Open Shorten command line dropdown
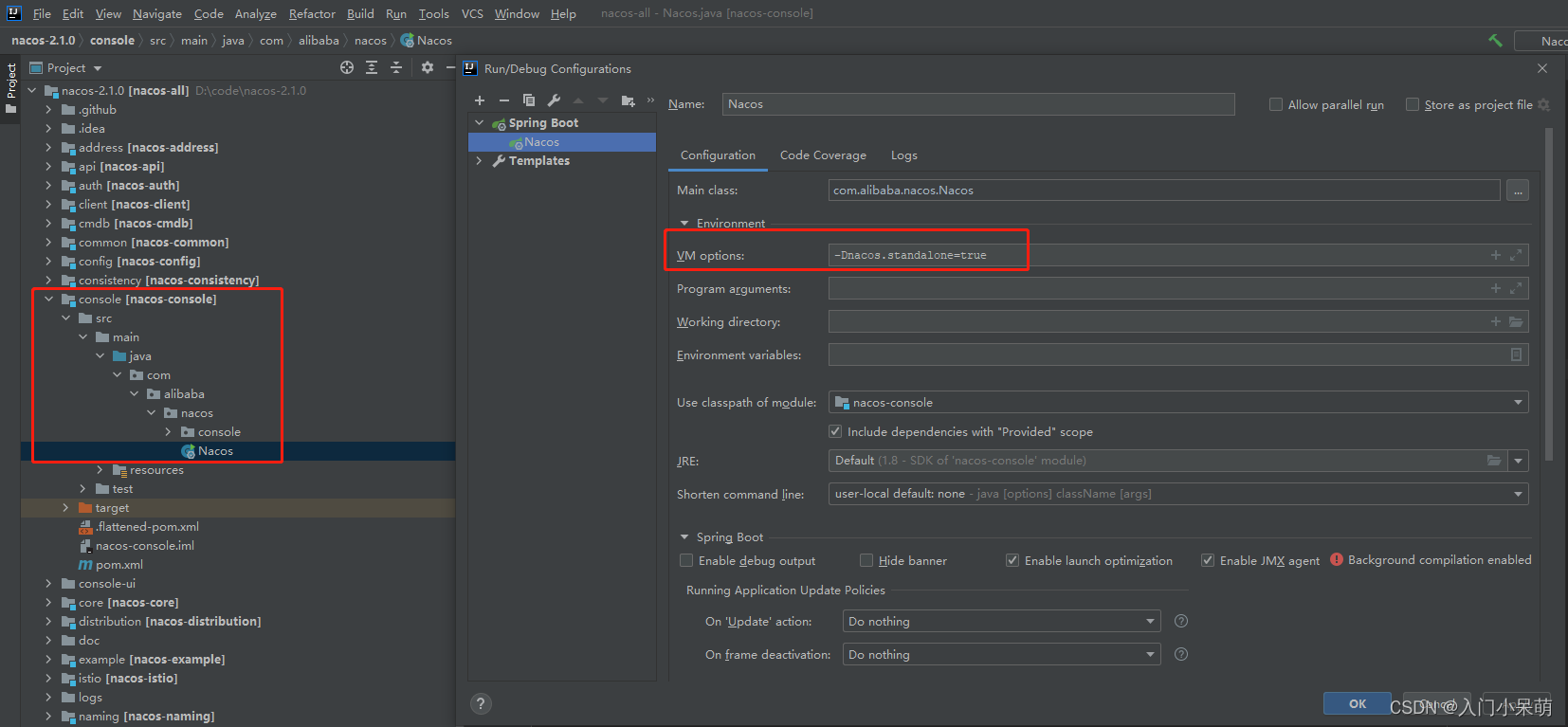 [x=1178, y=494]
